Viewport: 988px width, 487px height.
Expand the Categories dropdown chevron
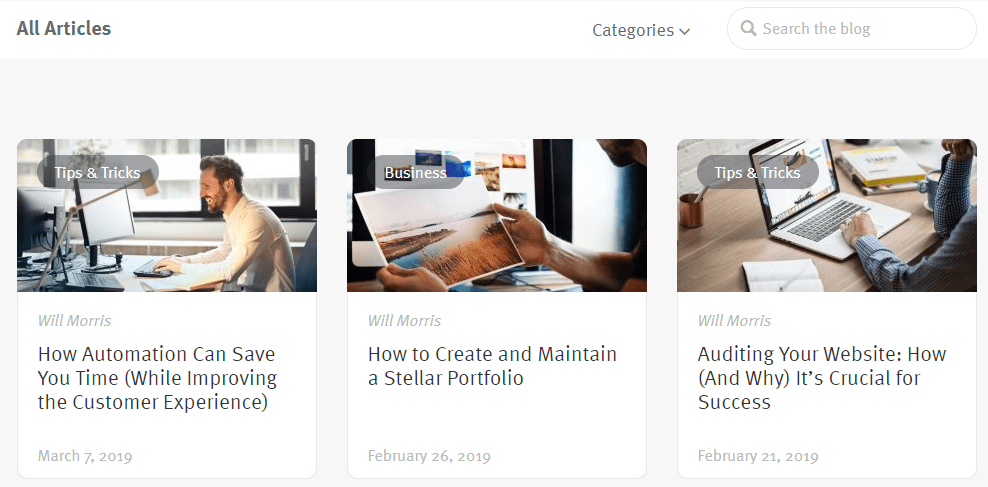point(685,31)
